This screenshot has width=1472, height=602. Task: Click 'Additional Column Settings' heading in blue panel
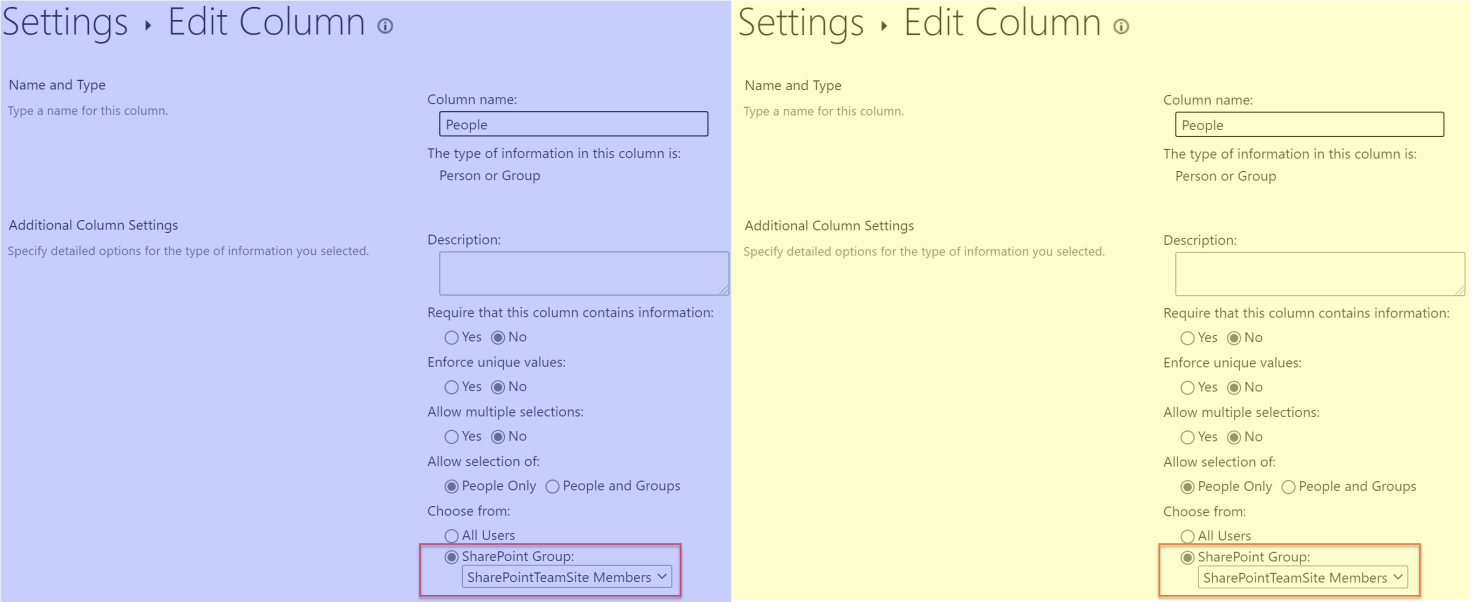[93, 225]
